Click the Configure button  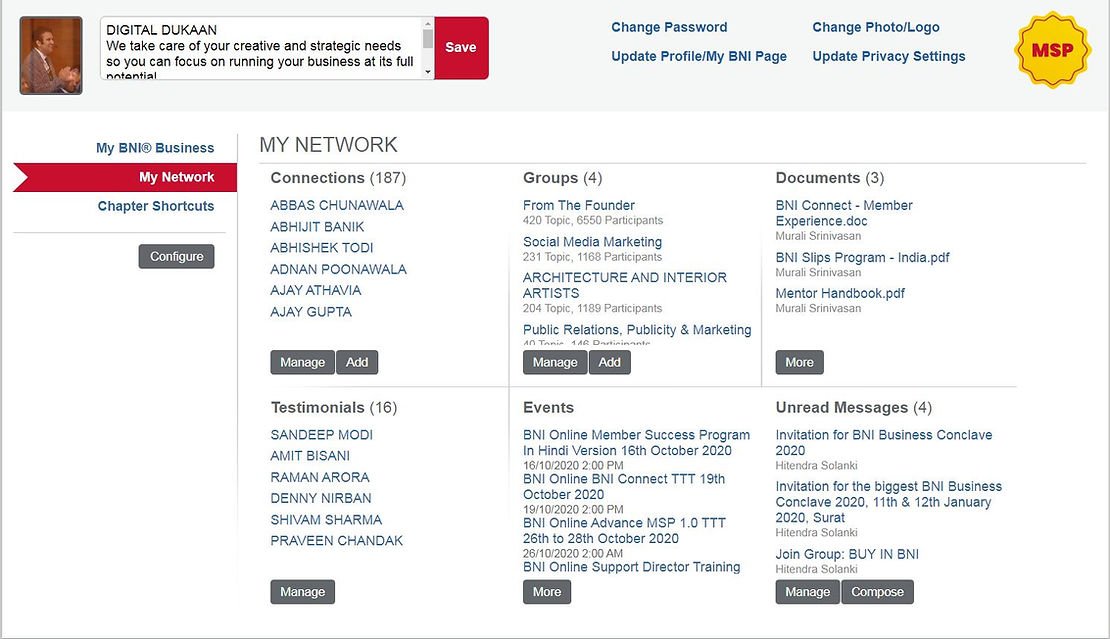pos(176,257)
